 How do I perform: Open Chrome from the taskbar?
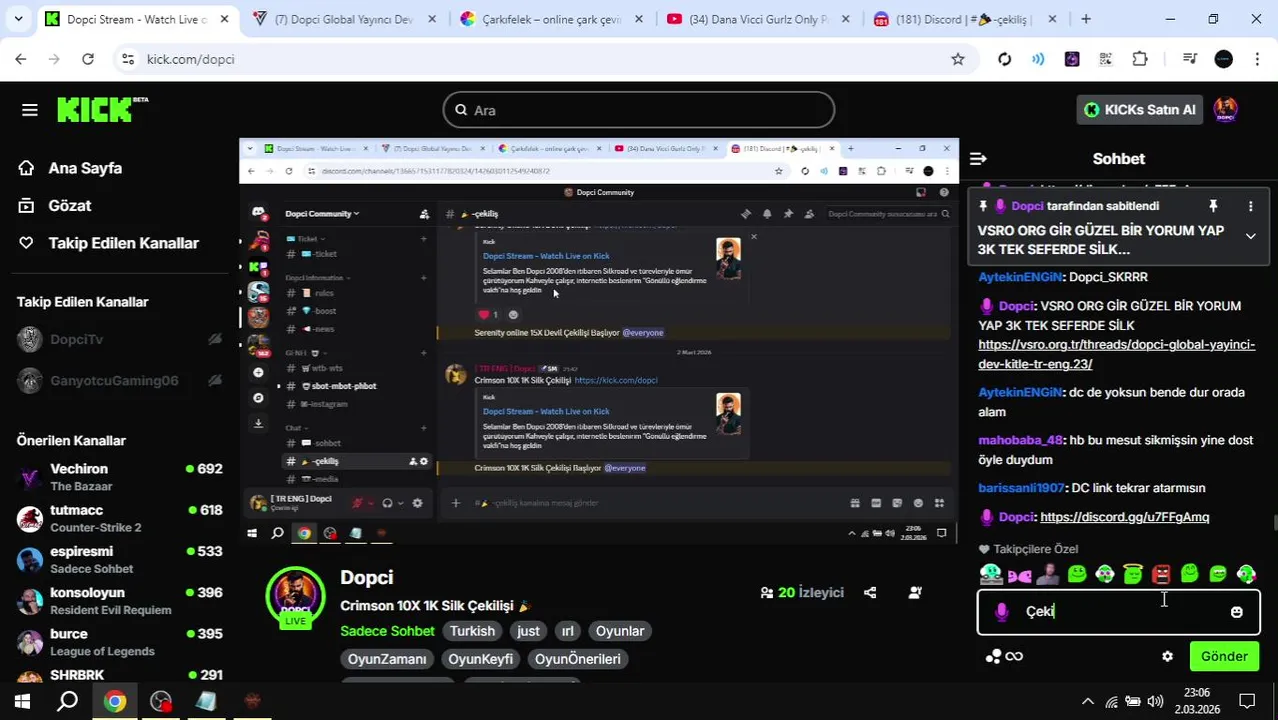click(115, 701)
